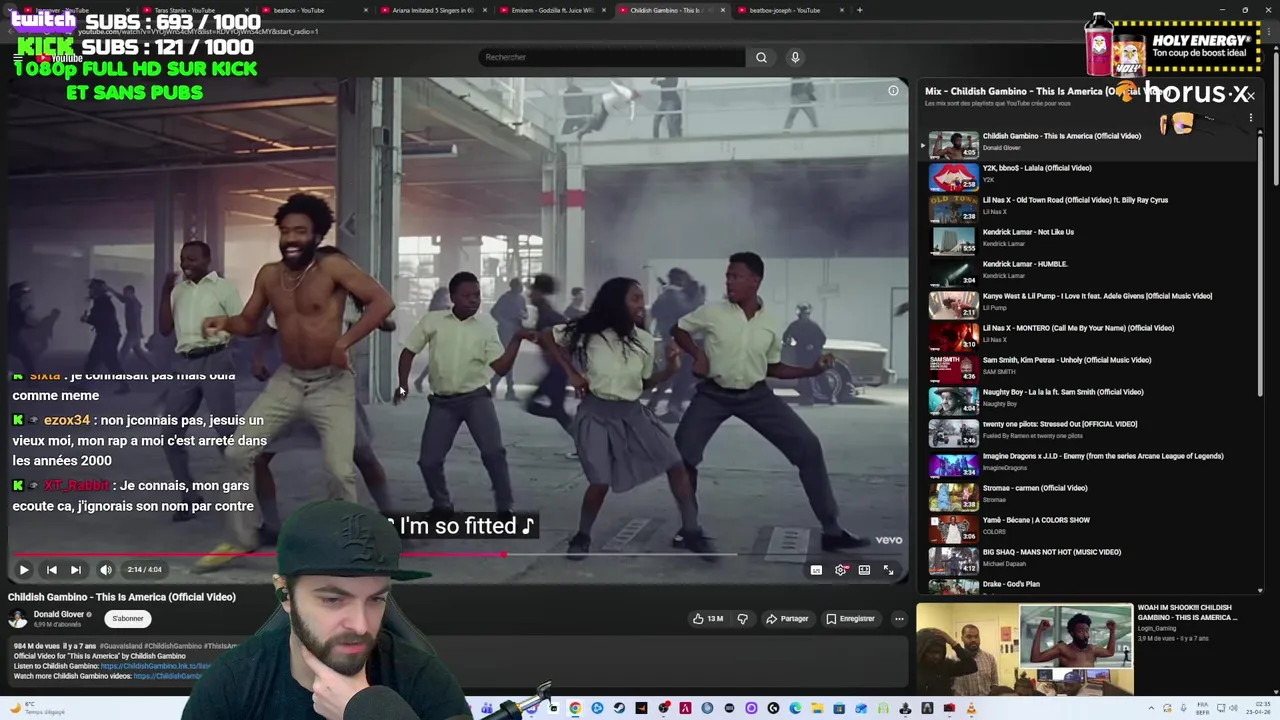Select 'Kendrick Lamar - Not Like Us'
This screenshot has width=1280, height=720.
click(1088, 240)
